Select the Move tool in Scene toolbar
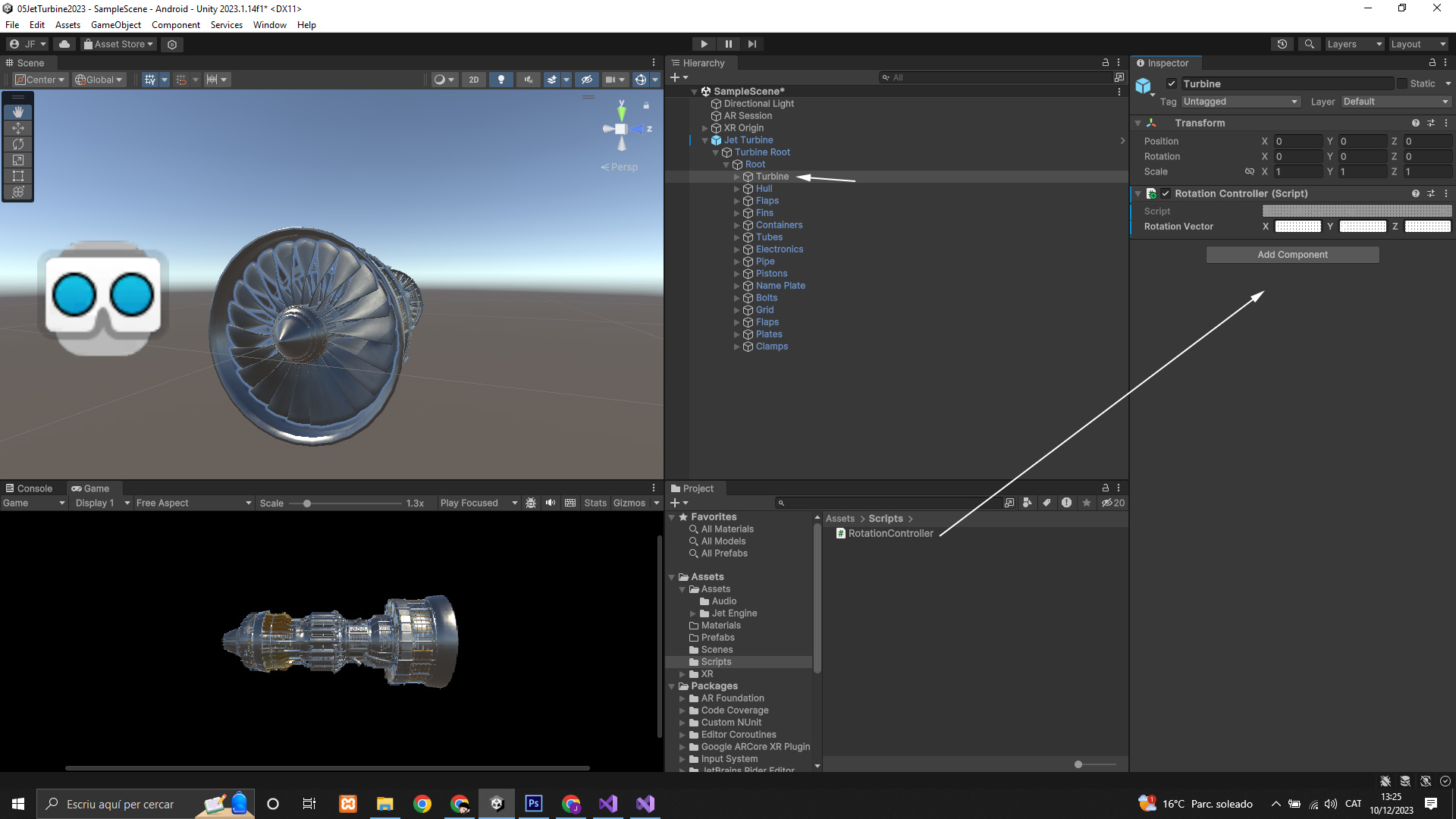Screen dimensions: 1456x819 click(x=18, y=128)
